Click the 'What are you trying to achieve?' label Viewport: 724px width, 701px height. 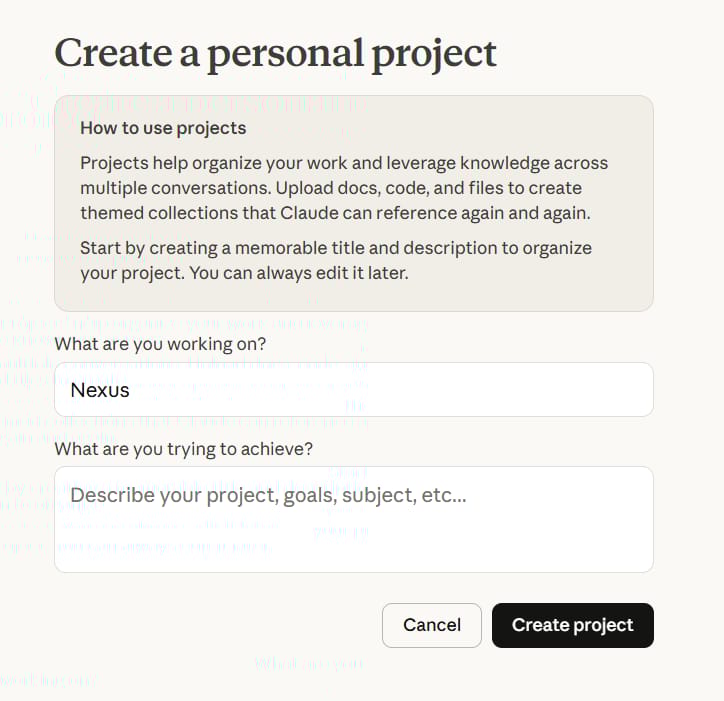[x=183, y=449]
